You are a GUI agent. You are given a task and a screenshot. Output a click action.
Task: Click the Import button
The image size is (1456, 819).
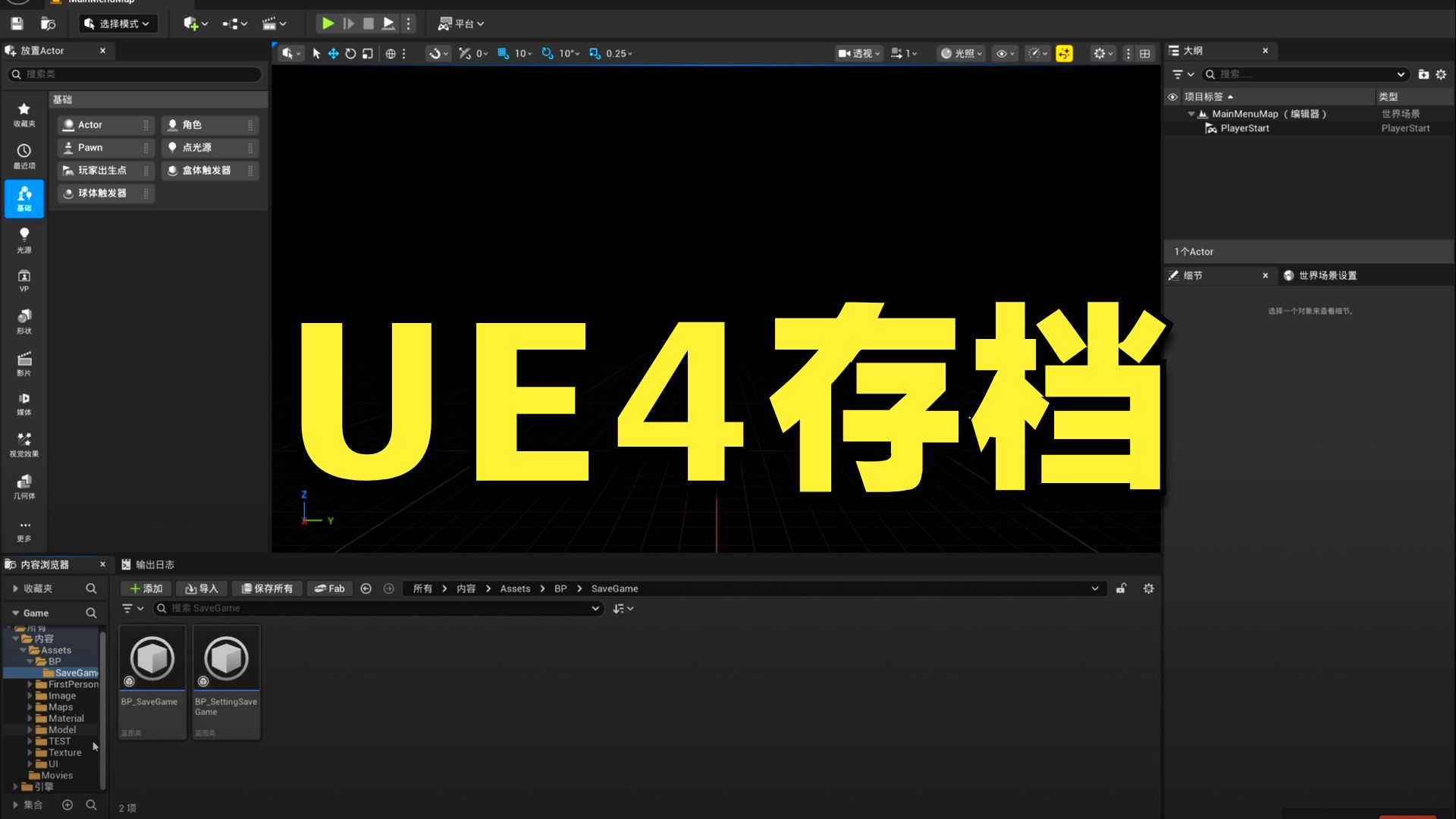[x=201, y=589]
